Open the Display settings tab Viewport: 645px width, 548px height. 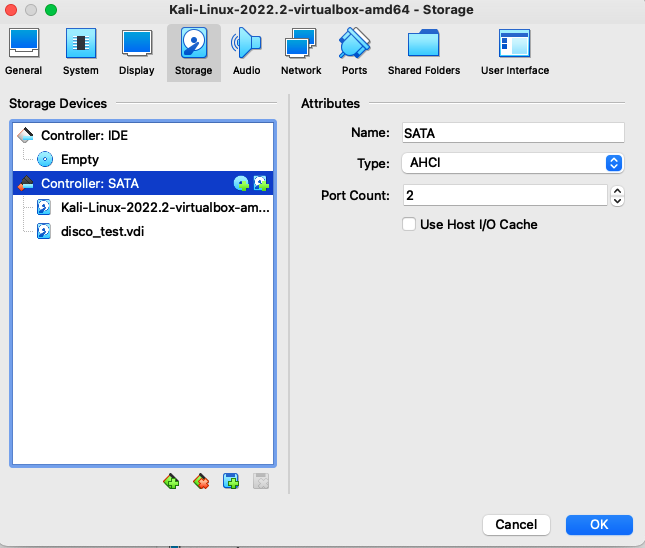tap(137, 53)
